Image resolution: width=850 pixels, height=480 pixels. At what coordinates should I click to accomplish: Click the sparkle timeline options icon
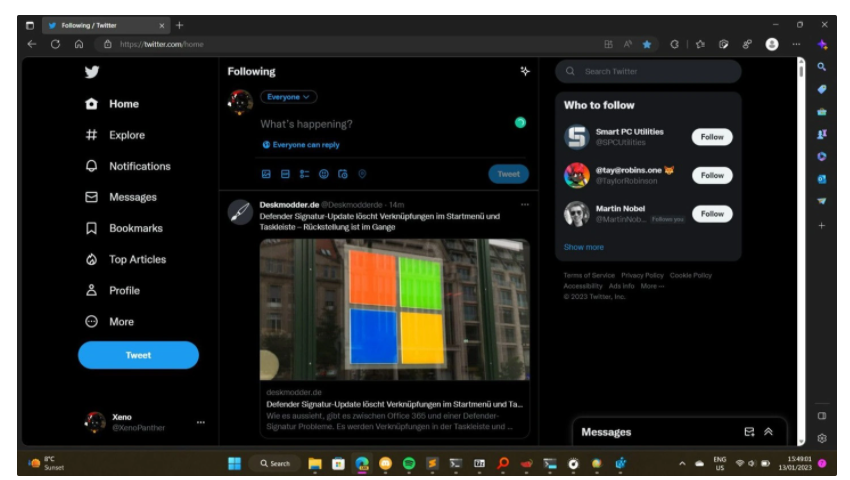[525, 71]
